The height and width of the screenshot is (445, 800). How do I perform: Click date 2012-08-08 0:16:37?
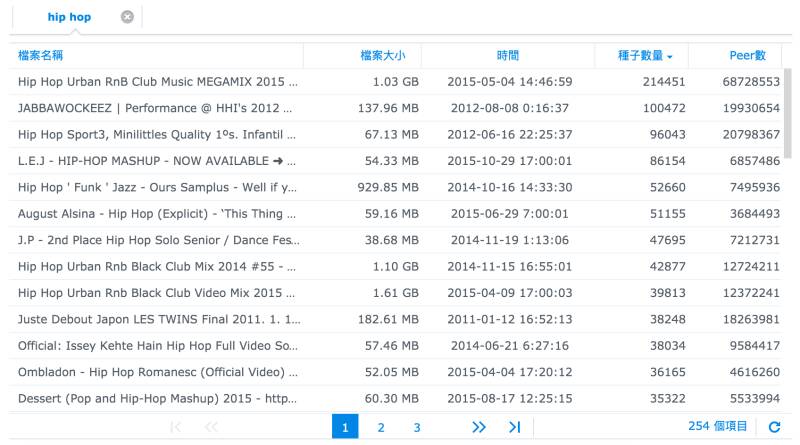[x=510, y=108]
